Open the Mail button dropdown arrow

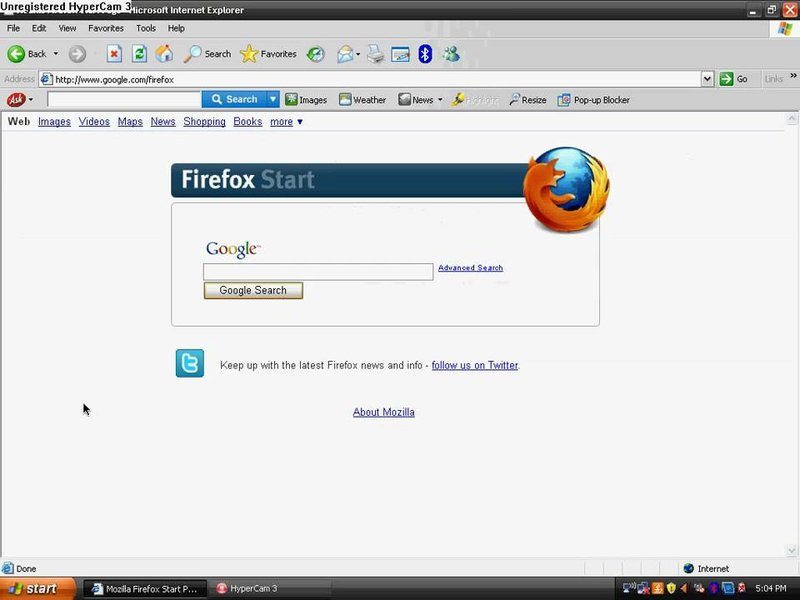(358, 54)
